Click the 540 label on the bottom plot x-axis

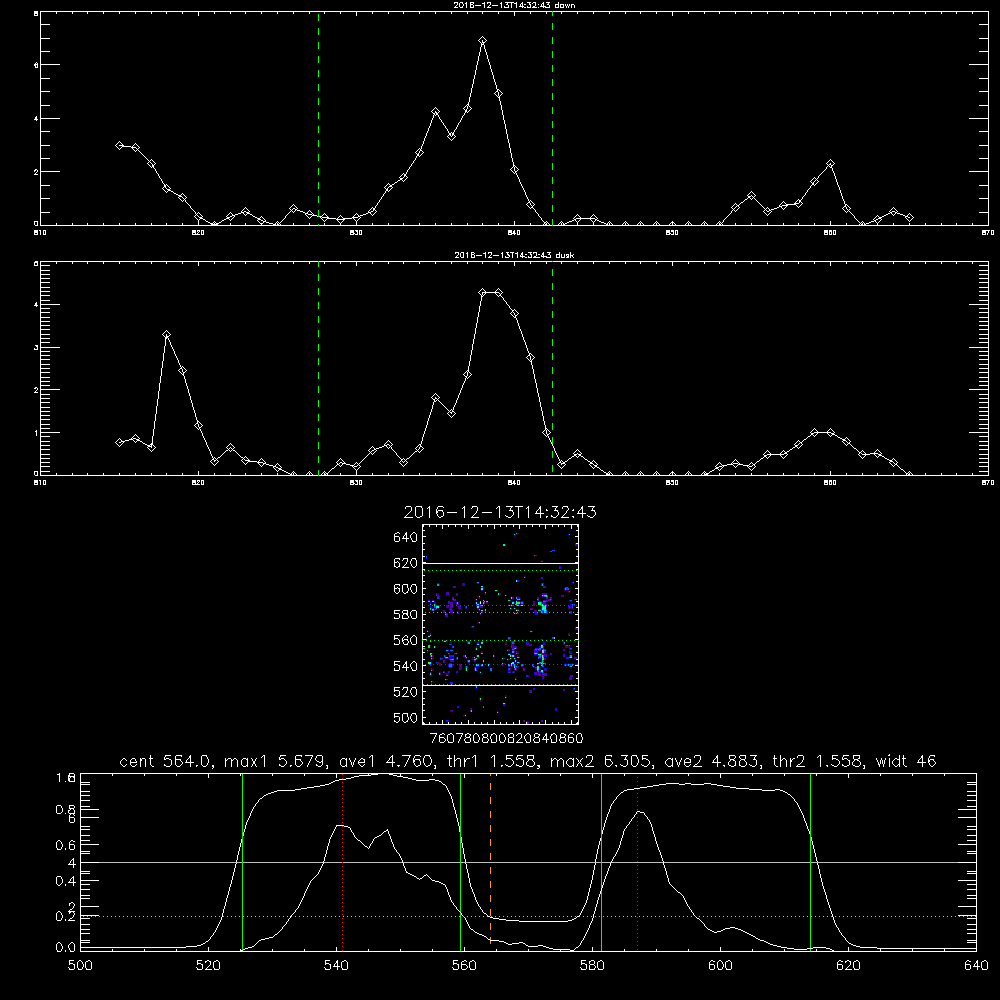click(336, 966)
